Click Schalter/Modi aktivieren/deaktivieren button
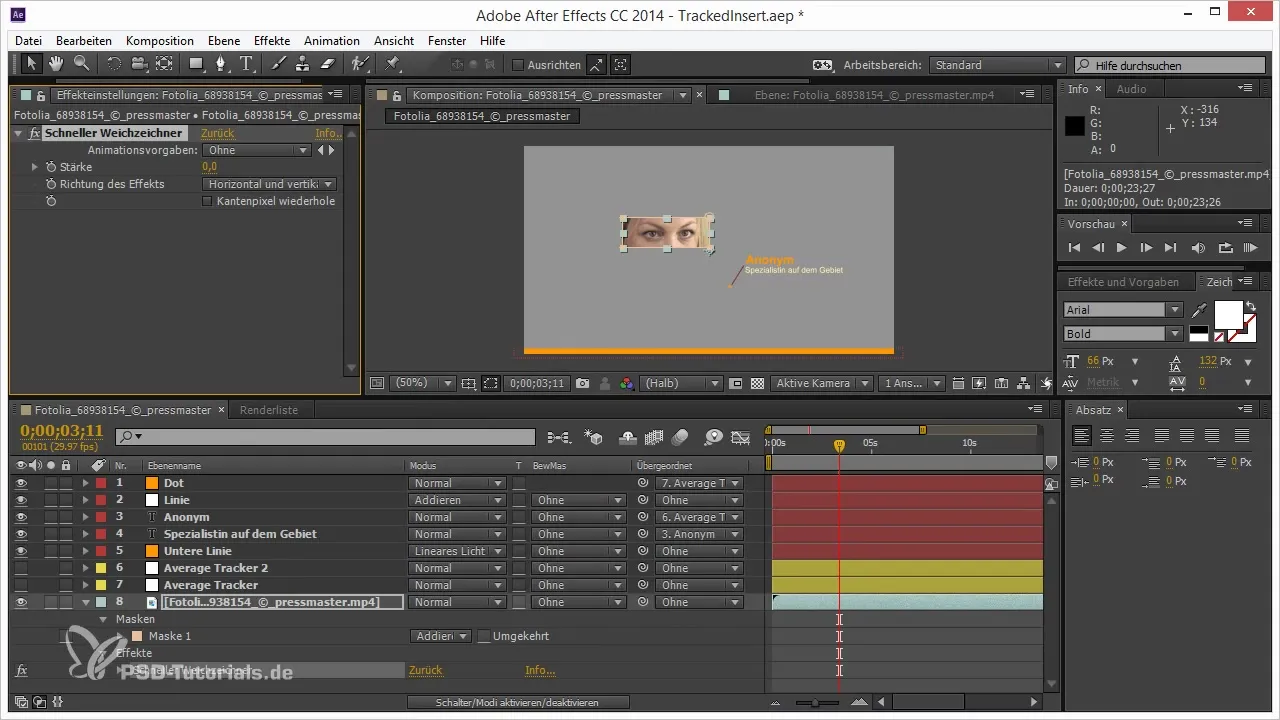Viewport: 1280px width, 720px height. point(518,702)
